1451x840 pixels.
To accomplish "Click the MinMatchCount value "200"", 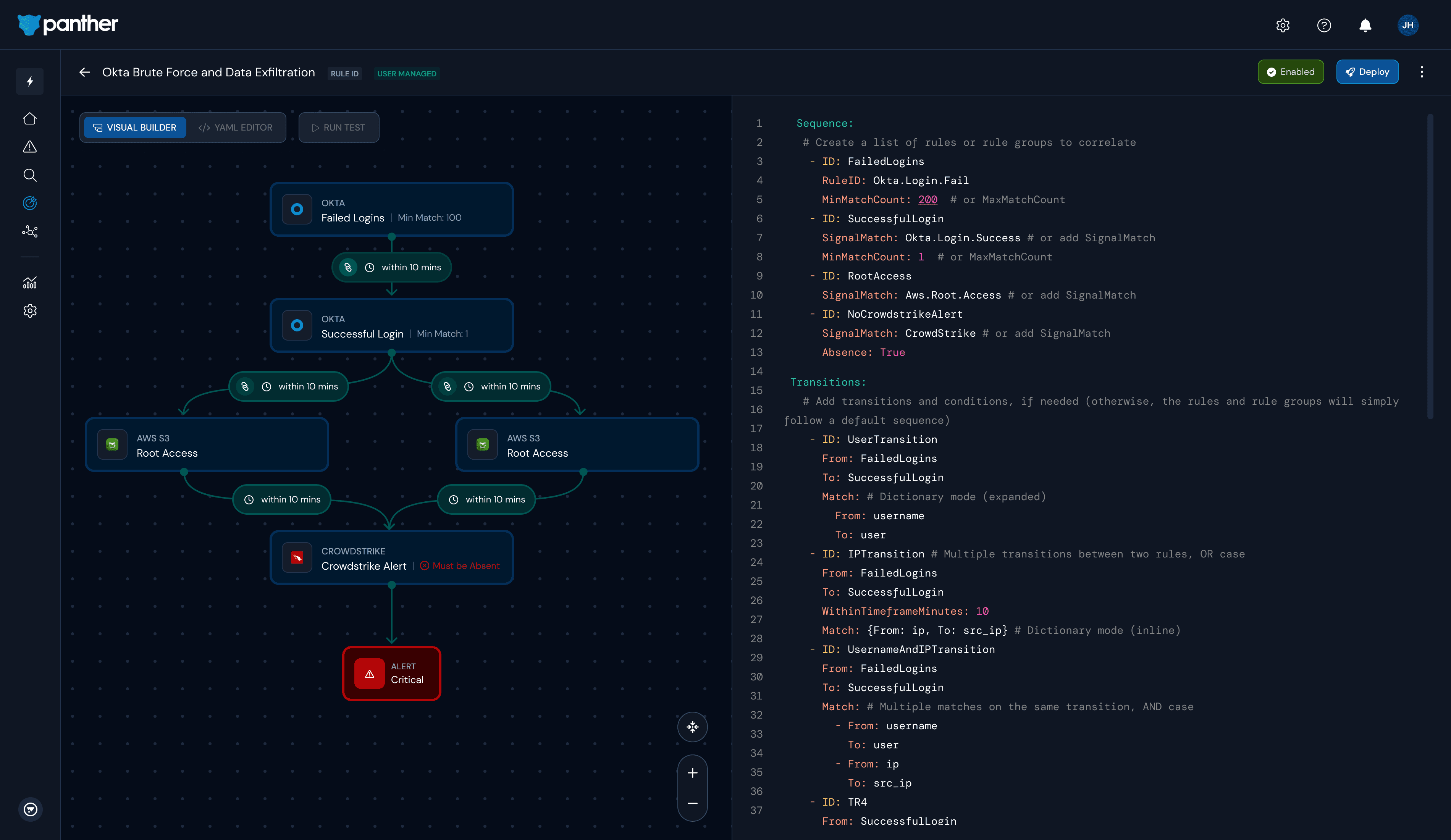I will pos(927,200).
